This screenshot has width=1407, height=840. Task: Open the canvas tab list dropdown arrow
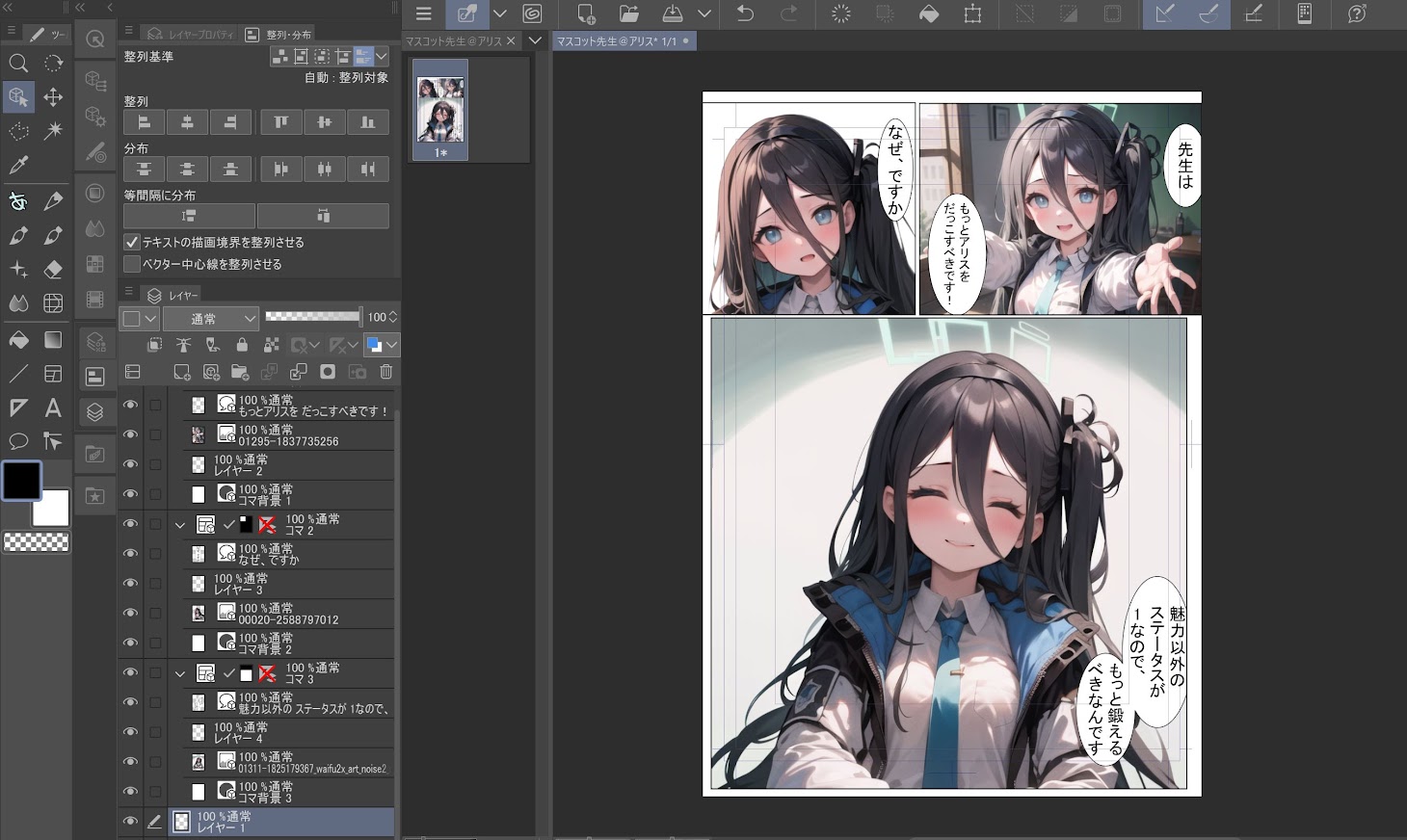click(x=535, y=40)
